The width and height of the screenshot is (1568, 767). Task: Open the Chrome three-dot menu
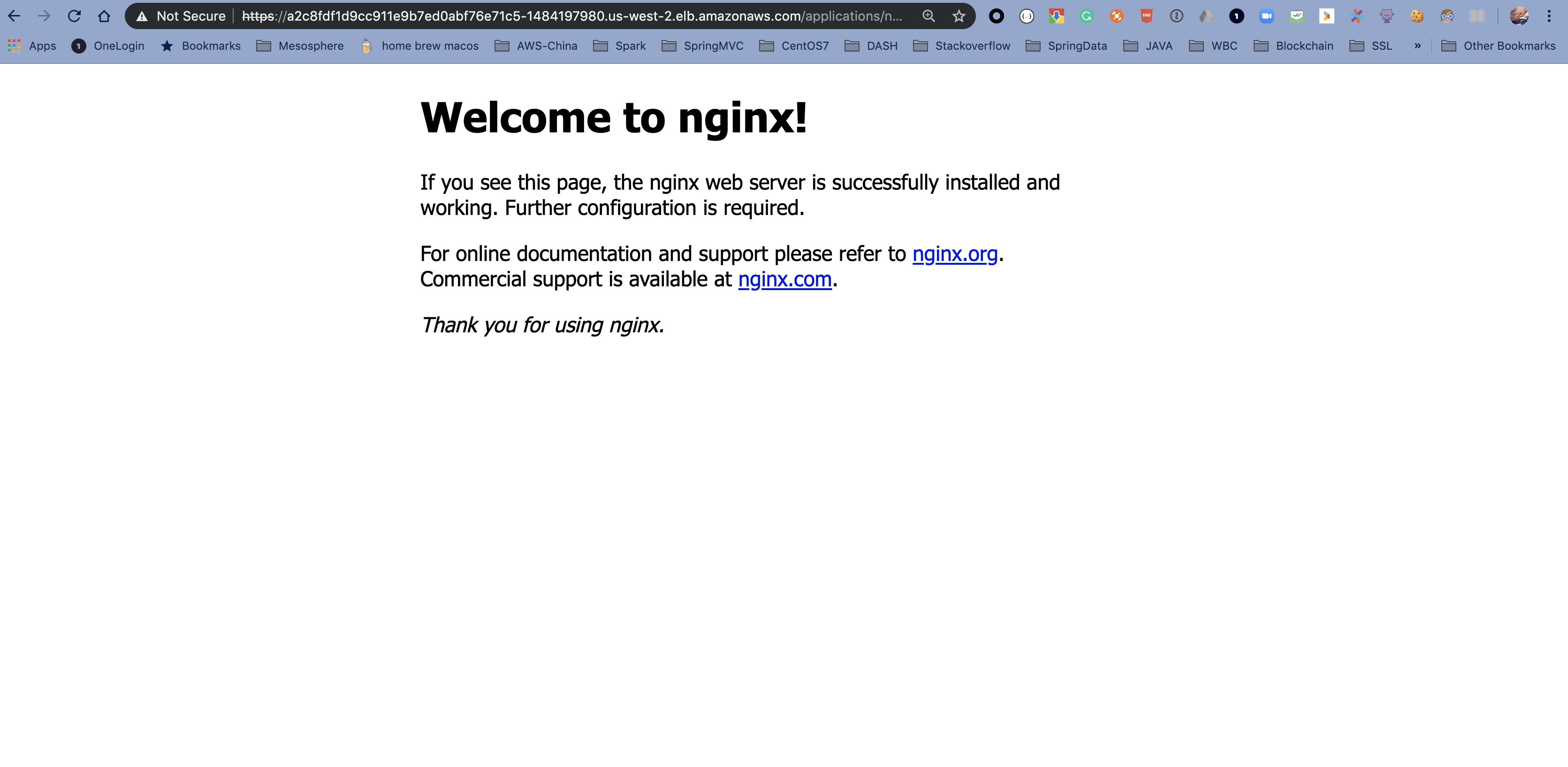tap(1549, 16)
